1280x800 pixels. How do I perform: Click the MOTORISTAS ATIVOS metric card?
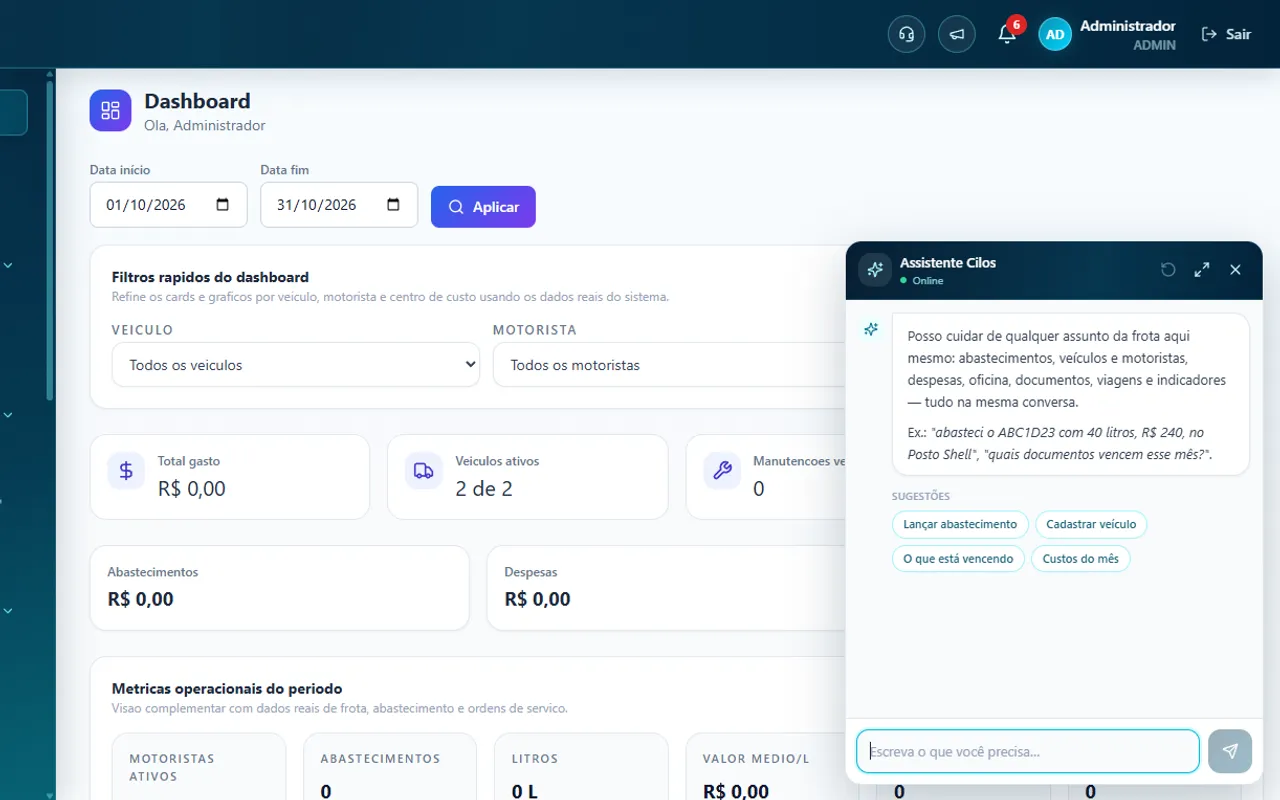point(199,767)
